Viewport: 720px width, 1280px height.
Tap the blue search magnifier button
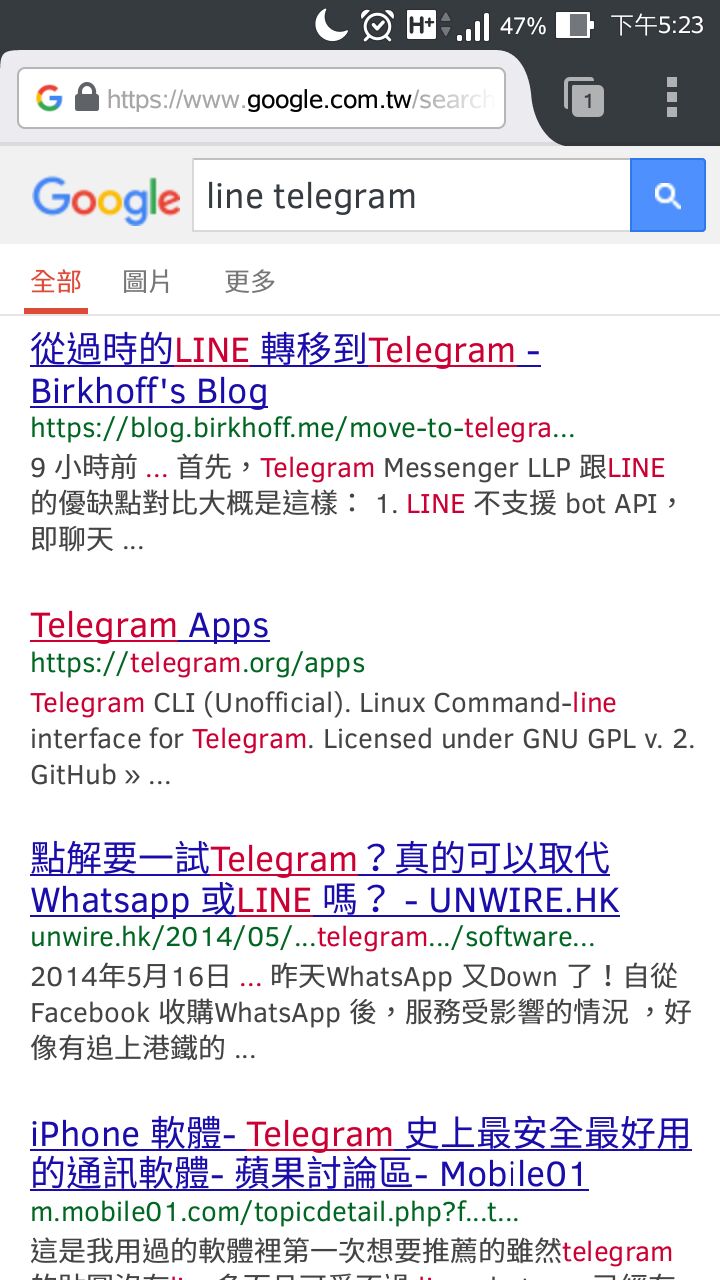tap(668, 195)
